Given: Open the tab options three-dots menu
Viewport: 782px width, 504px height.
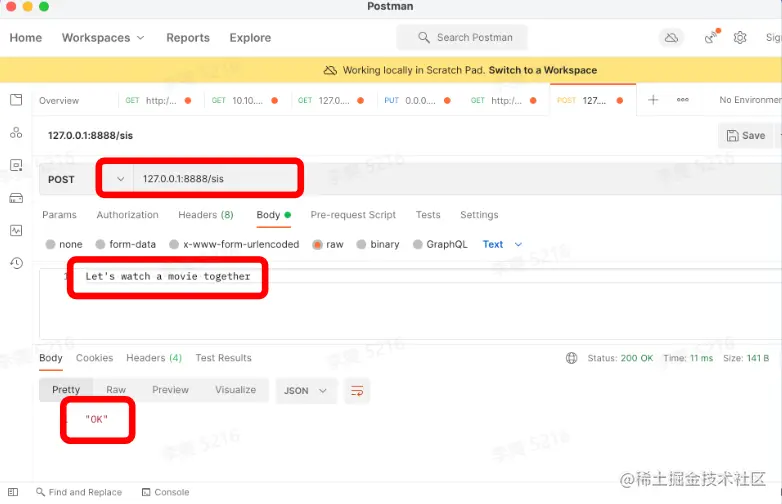Looking at the screenshot, I should (683, 100).
